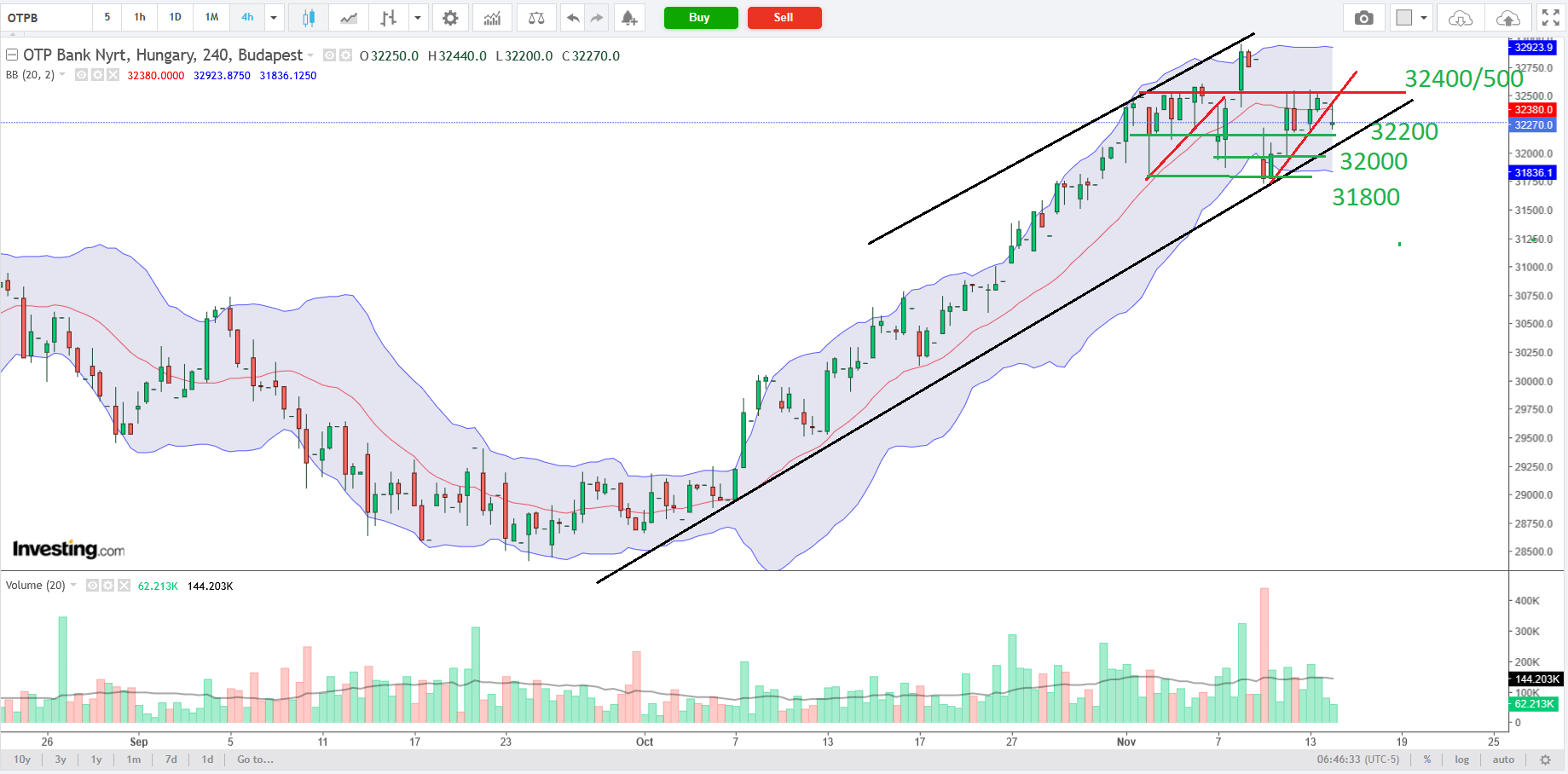This screenshot has width=1568, height=774.
Task: Toggle visibility of the Volume indicator
Action: (x=92, y=586)
